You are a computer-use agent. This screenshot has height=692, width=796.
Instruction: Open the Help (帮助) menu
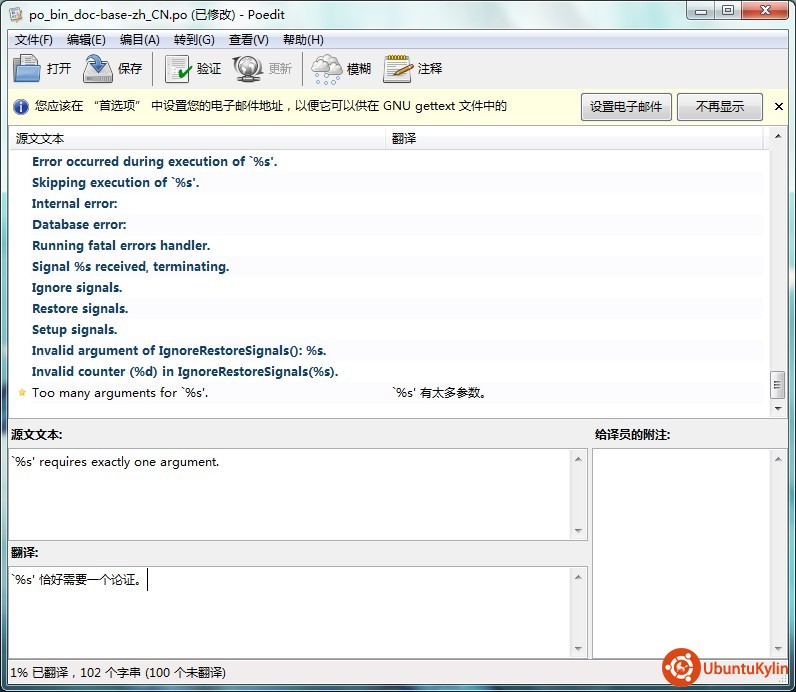click(303, 40)
